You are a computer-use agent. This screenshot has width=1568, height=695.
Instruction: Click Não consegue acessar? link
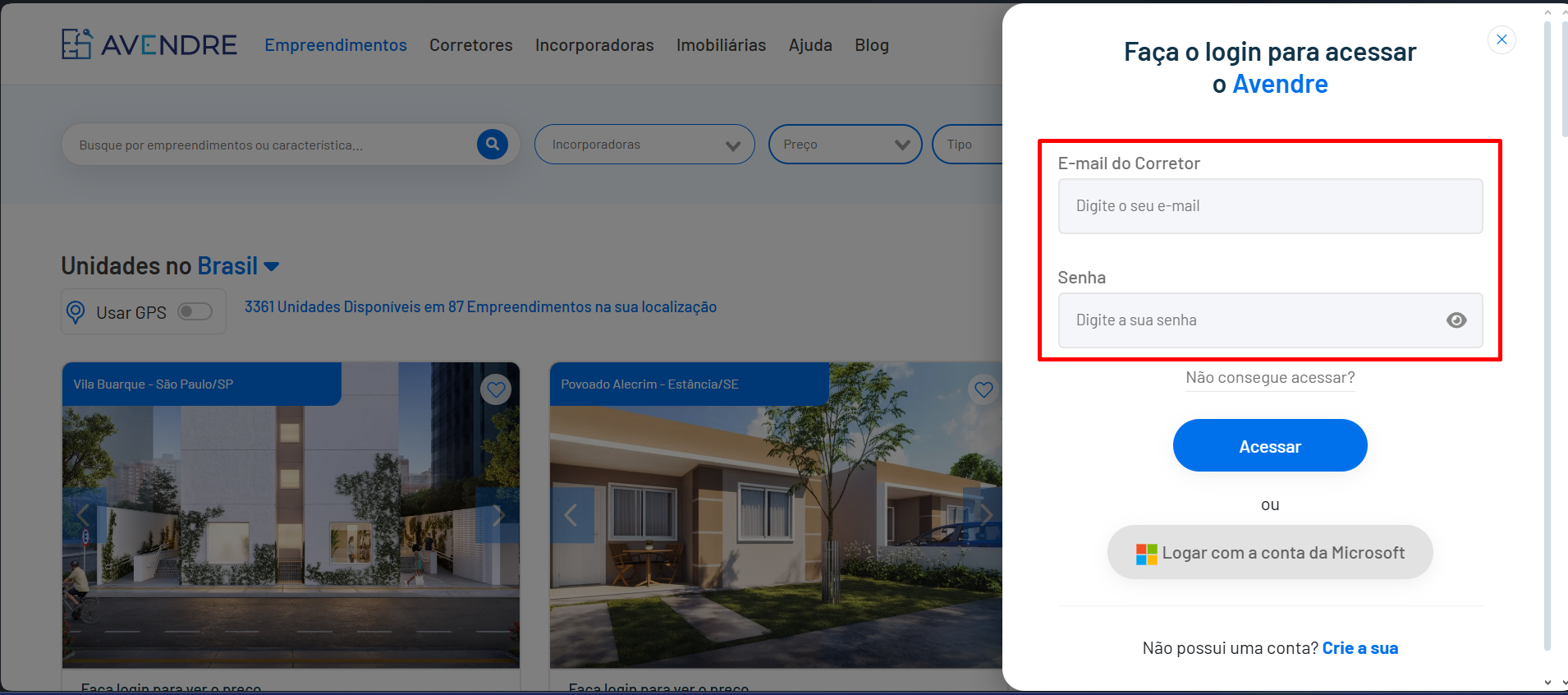point(1270,377)
